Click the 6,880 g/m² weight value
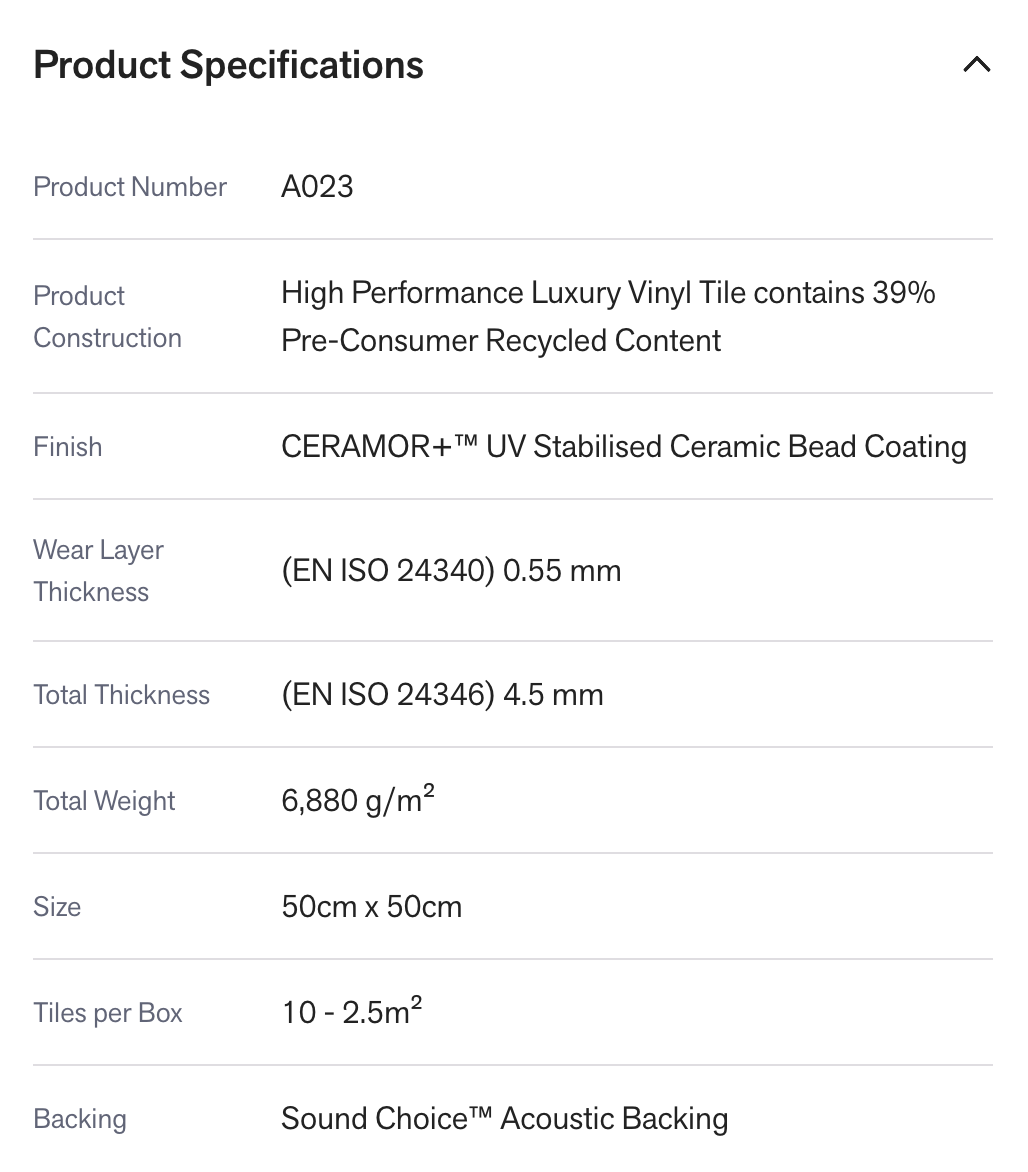The height and width of the screenshot is (1172, 1028). coord(358,801)
